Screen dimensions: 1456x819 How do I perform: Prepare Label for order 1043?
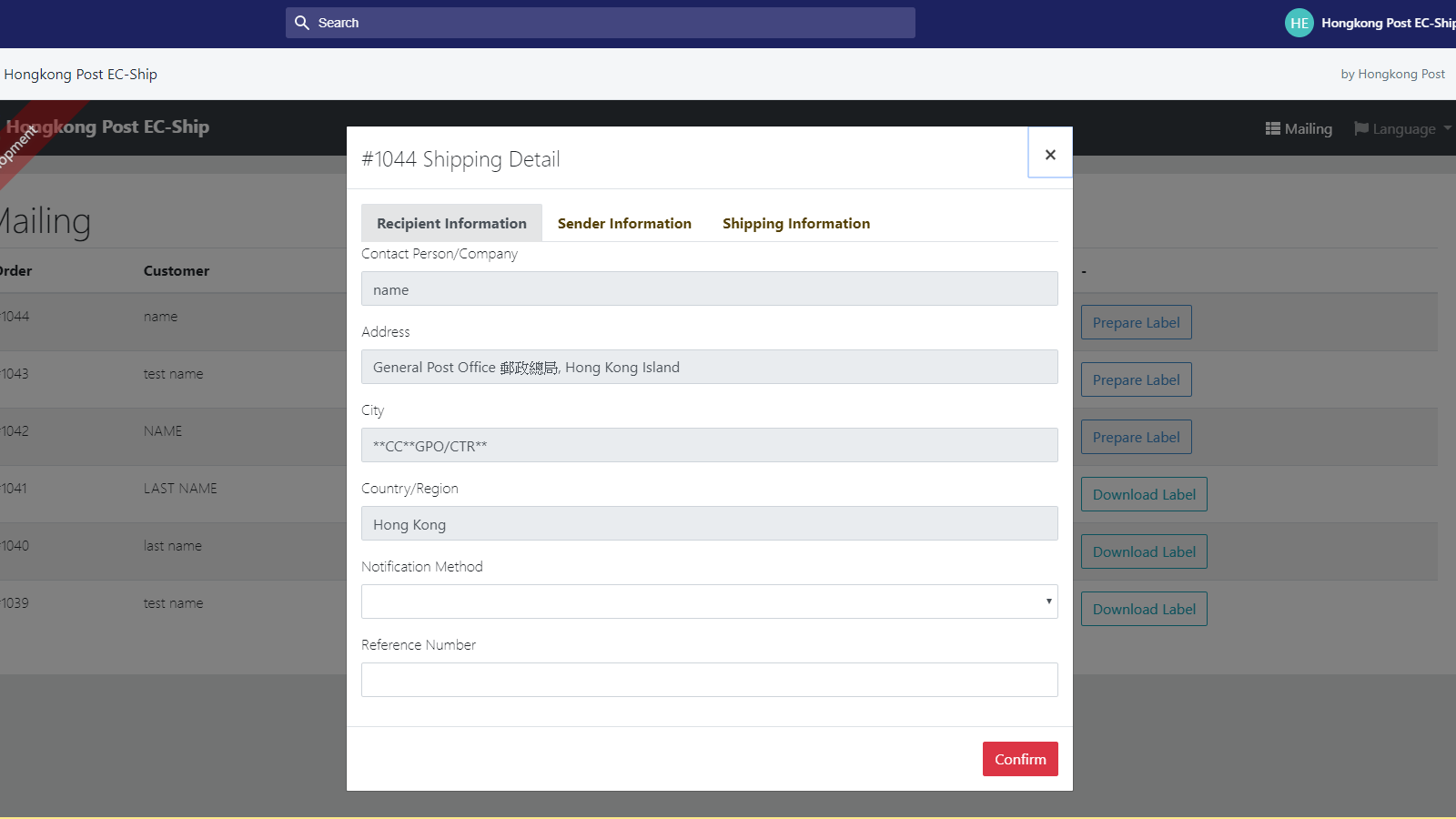(x=1136, y=379)
